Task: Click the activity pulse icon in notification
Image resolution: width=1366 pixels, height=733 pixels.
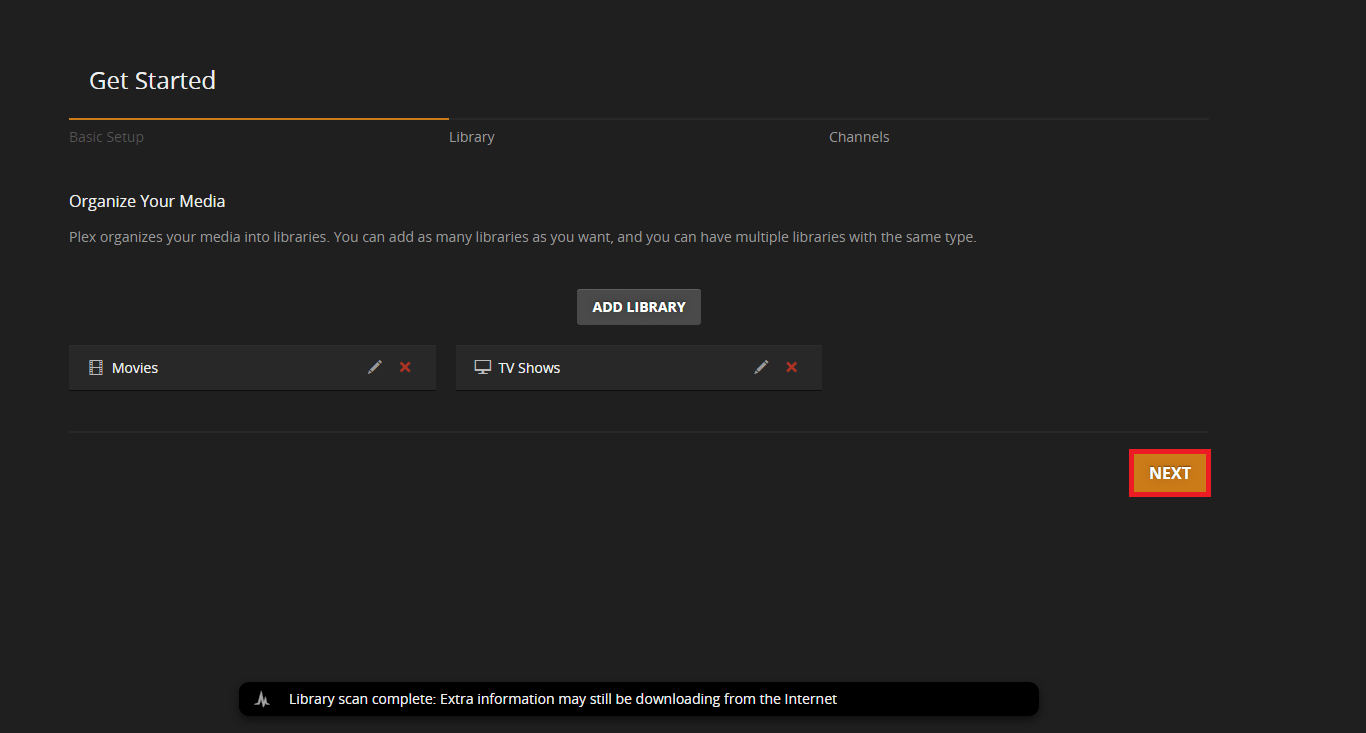Action: (262, 699)
